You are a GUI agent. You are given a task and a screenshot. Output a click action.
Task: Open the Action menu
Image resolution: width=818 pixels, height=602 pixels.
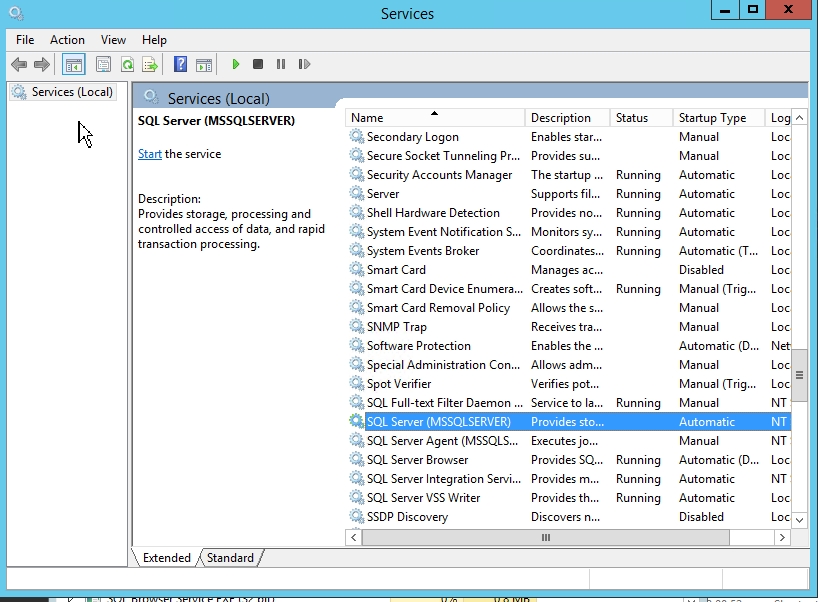click(67, 39)
